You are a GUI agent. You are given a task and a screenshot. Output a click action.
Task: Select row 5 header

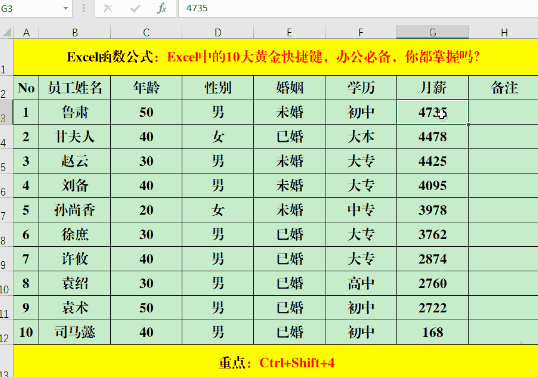pyautogui.click(x=7, y=161)
